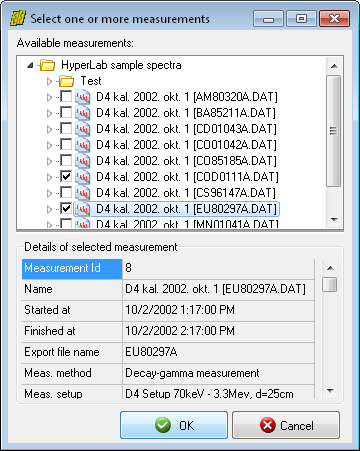The image size is (360, 451).
Task: Click the Cancel button
Action: (286, 425)
